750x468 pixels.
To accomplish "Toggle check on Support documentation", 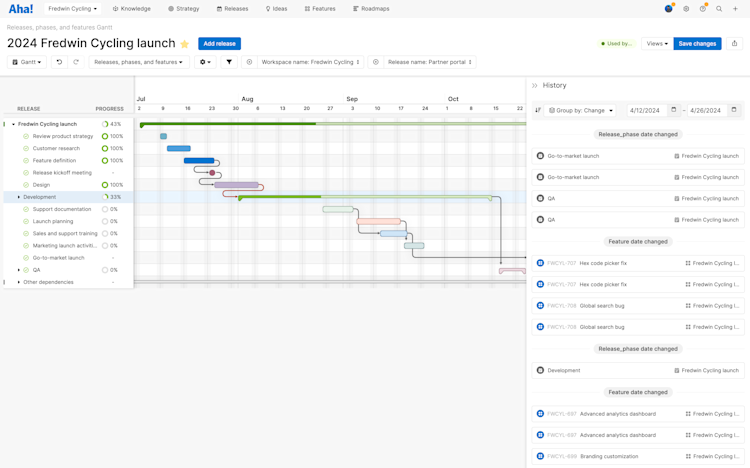I will (26, 209).
